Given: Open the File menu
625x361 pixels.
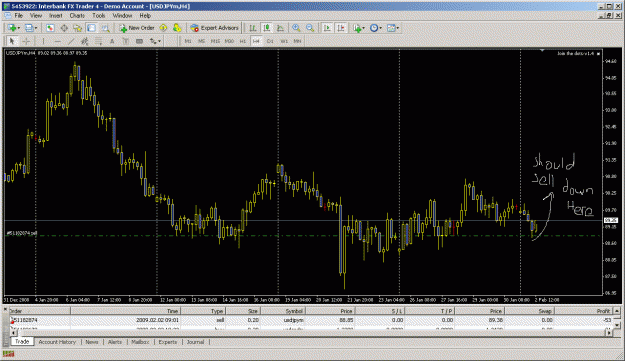Looking at the screenshot, I should (18, 16).
